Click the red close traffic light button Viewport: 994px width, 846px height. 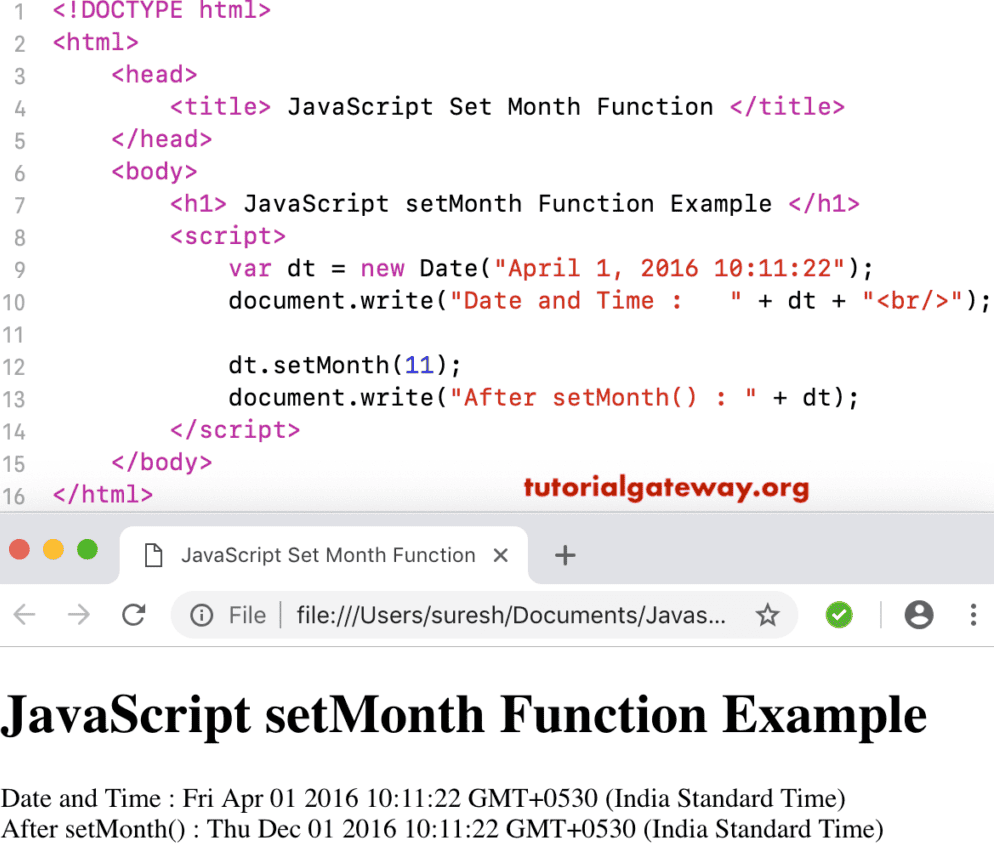tap(19, 549)
